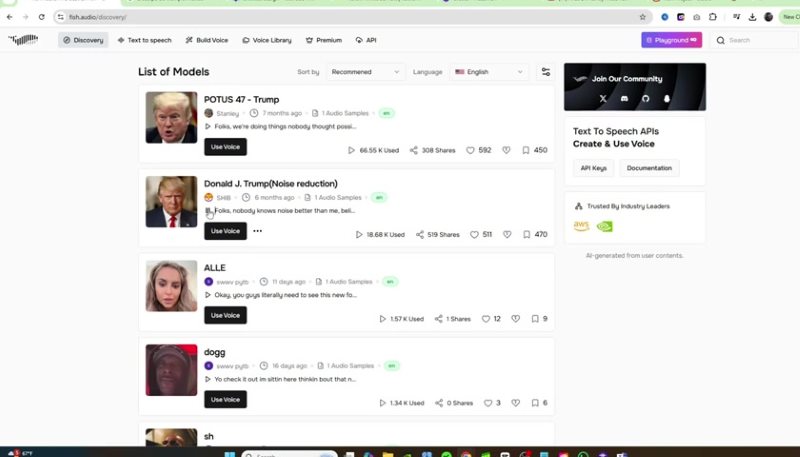The height and width of the screenshot is (457, 800).
Task: Open the Text to speech tab
Action: [x=144, y=40]
